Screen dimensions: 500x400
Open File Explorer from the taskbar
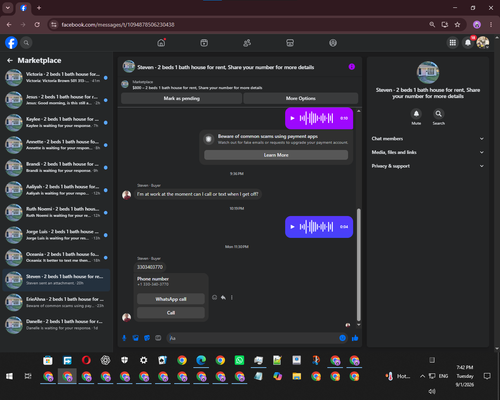pyautogui.click(x=297, y=376)
